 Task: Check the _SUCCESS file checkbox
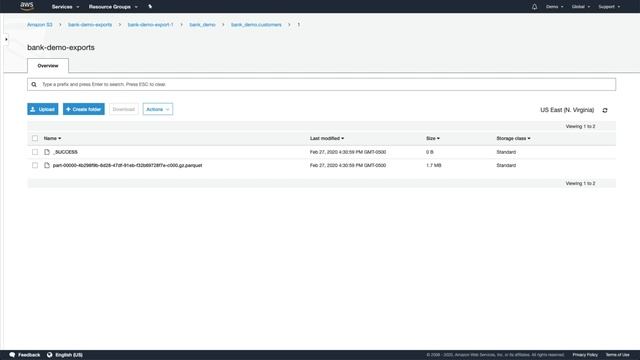35,152
